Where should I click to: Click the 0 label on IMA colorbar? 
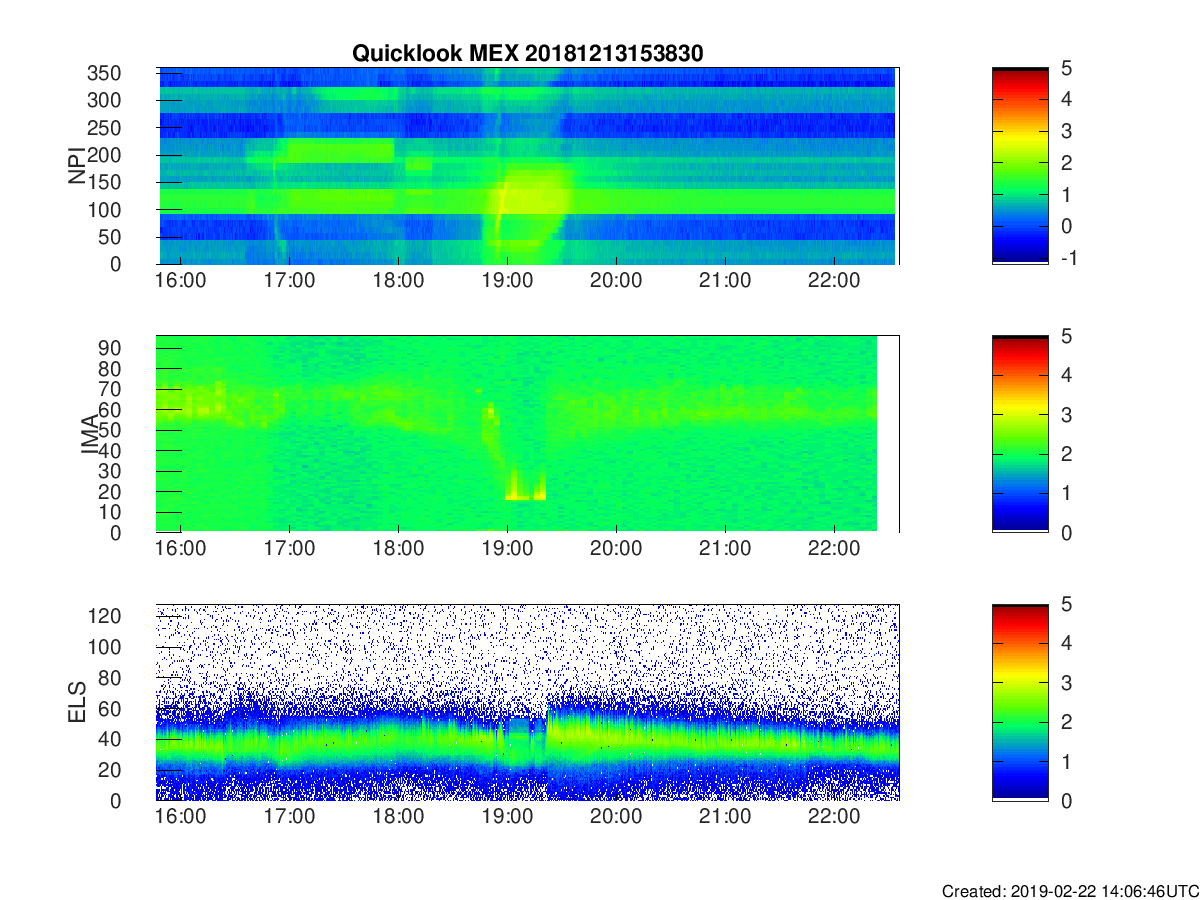pos(1068,532)
